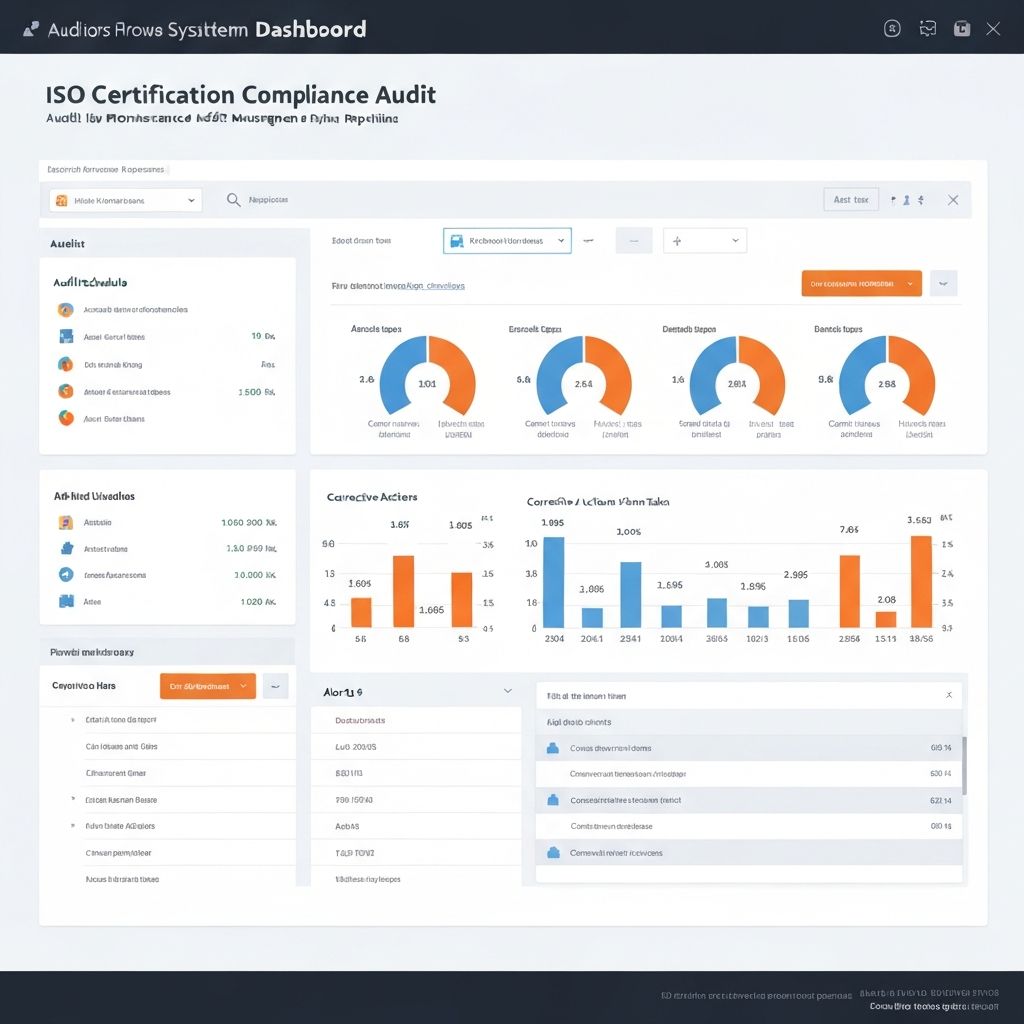This screenshot has height=1024, width=1024.
Task: Click the lock icon in the top bar
Action: click(x=962, y=29)
